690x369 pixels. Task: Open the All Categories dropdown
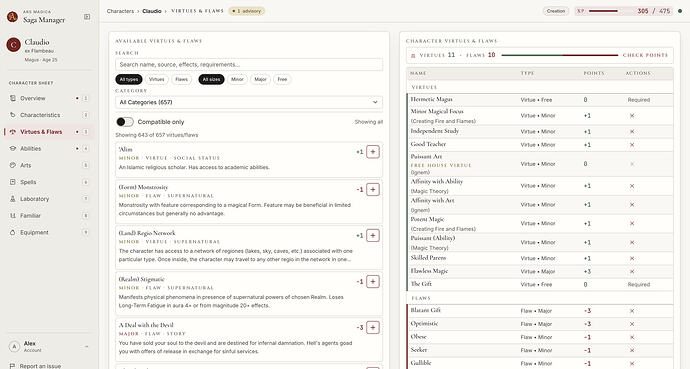249,102
